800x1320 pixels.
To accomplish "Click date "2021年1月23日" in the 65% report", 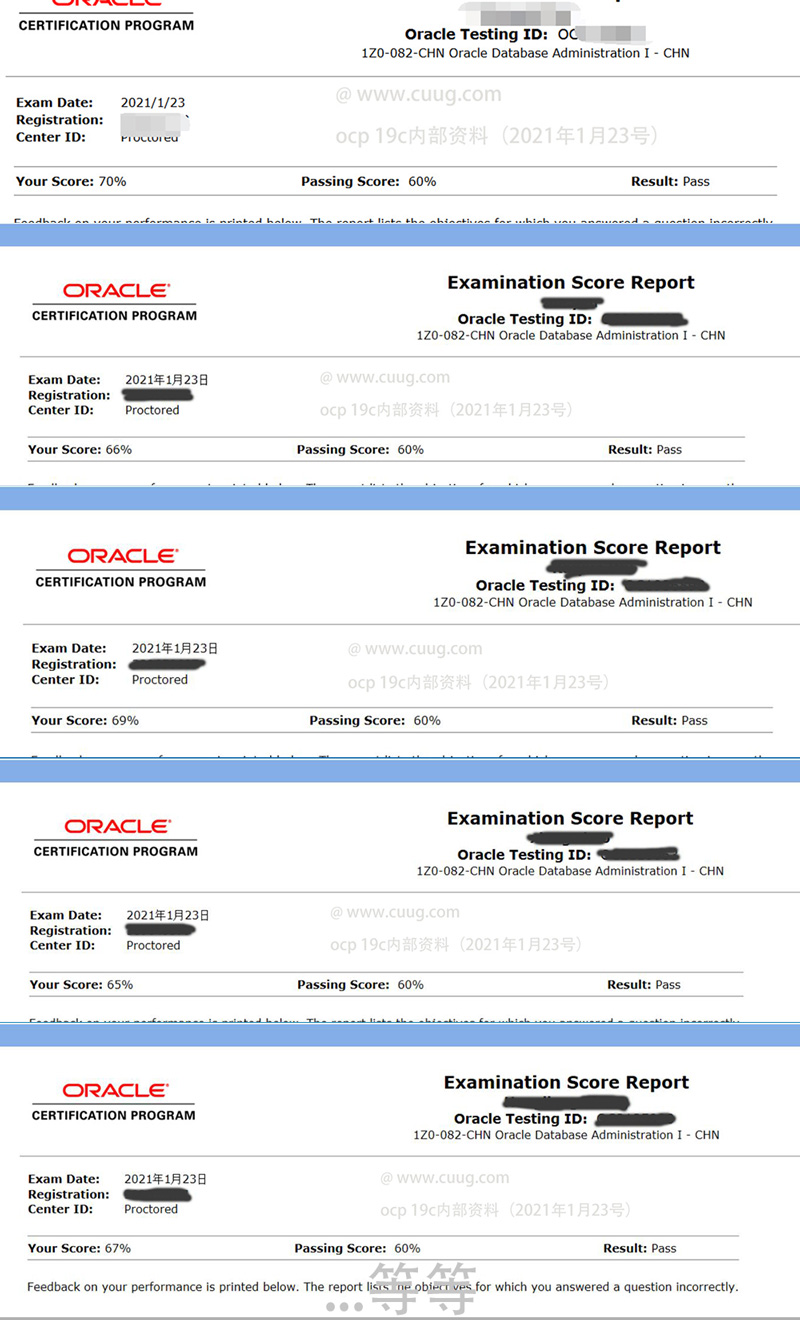I will pos(168,915).
